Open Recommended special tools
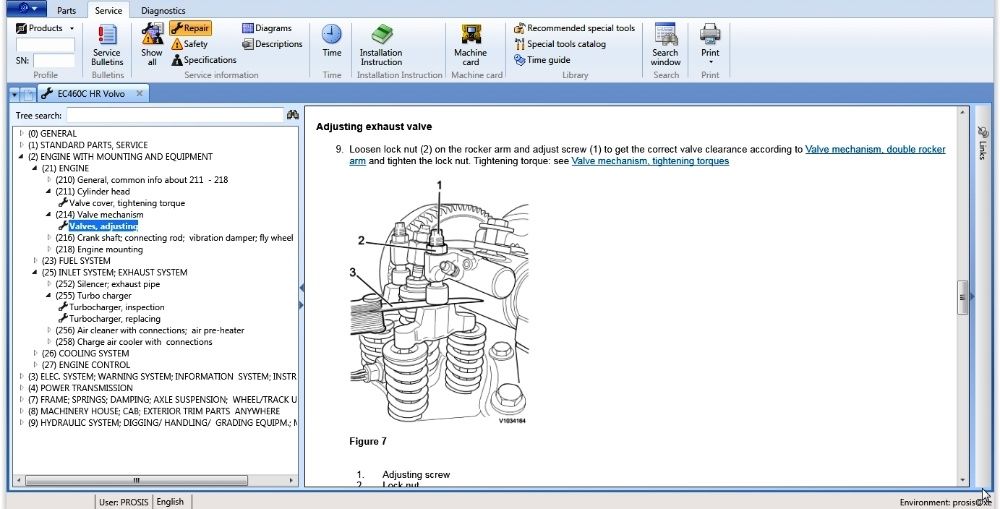1000x509 pixels. point(575,28)
